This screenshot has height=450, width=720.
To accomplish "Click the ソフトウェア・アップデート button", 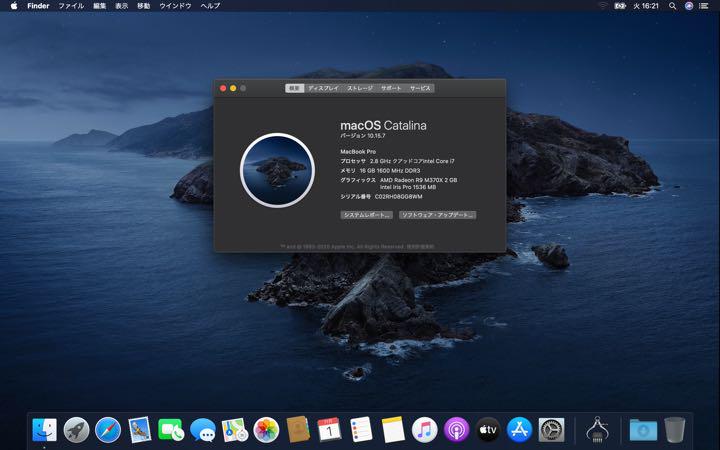I will tap(437, 215).
